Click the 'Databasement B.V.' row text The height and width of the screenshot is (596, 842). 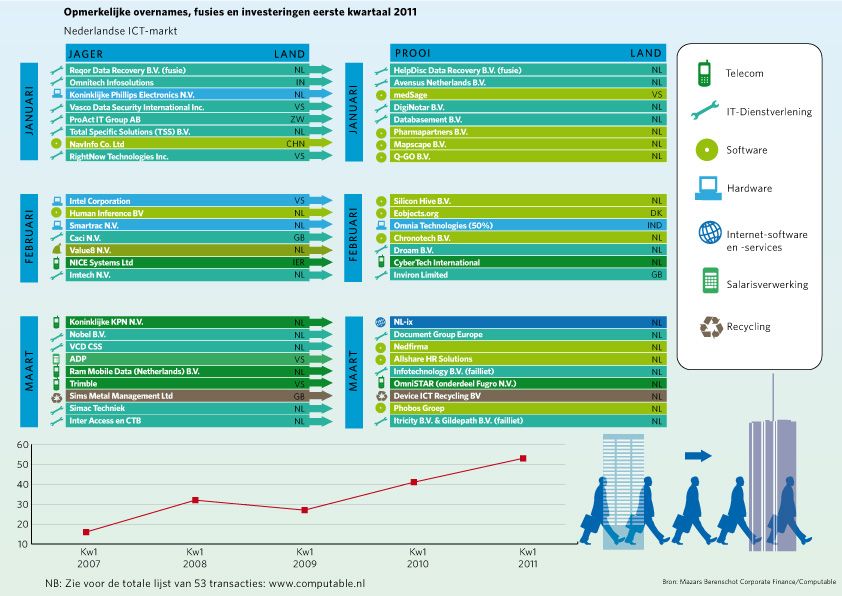[427, 120]
